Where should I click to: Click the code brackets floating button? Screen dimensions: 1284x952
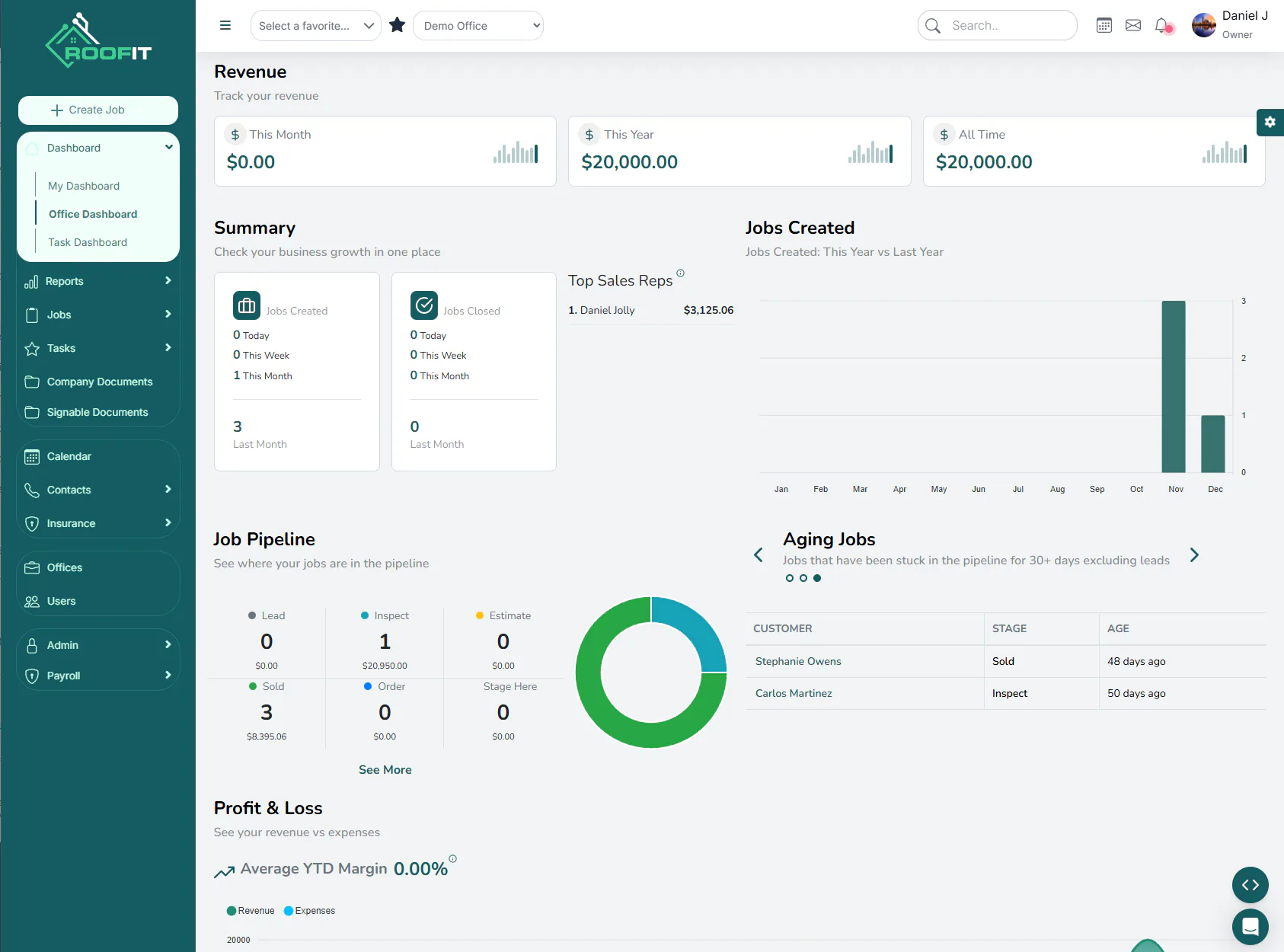pos(1250,885)
